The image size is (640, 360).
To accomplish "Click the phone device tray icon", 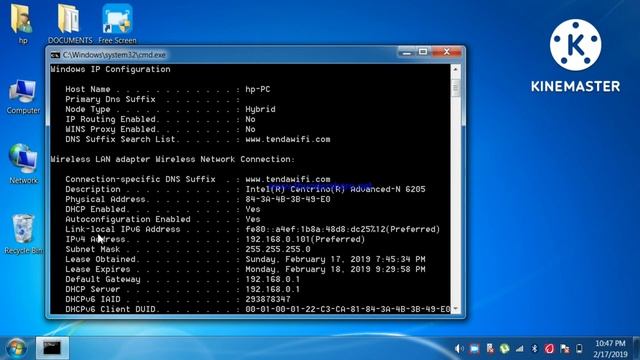I will click(579, 349).
